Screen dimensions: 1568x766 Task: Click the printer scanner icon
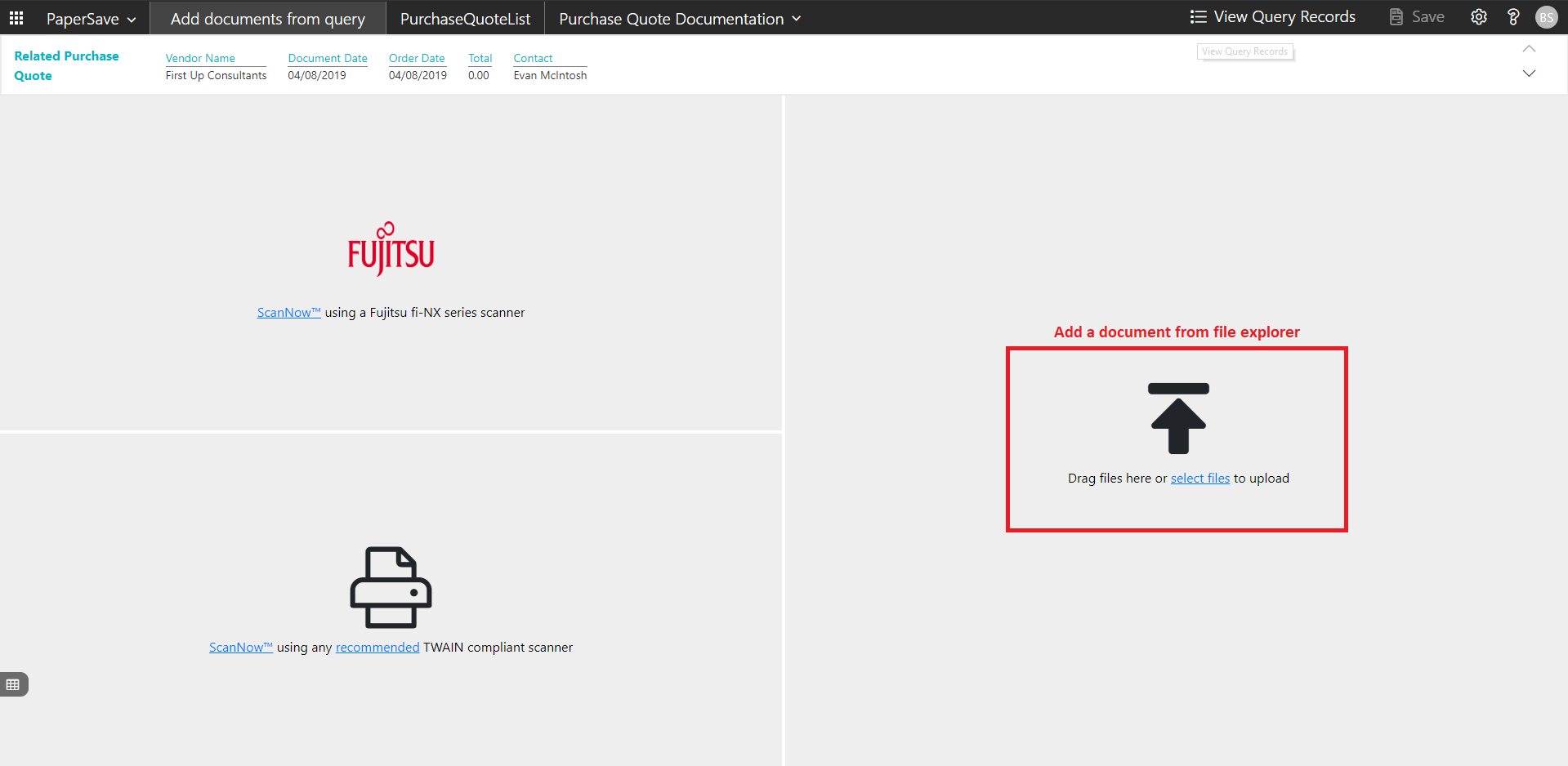click(x=391, y=587)
